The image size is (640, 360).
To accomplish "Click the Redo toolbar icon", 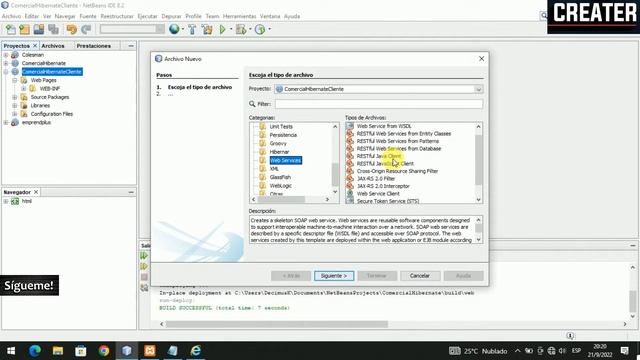I will [x=86, y=29].
